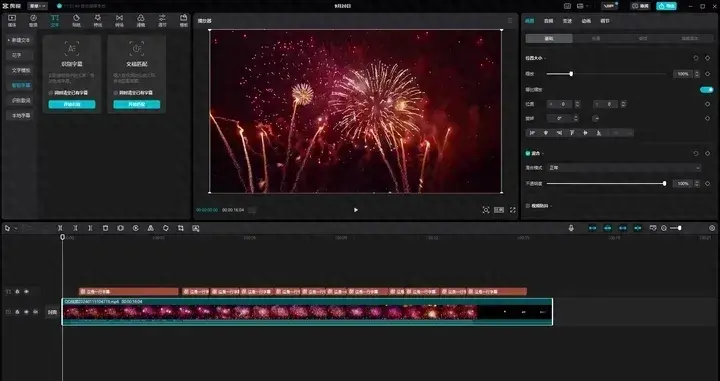
Task: Tick the clear existing subtitles checkbox under 识别字幕
Action: click(51, 93)
